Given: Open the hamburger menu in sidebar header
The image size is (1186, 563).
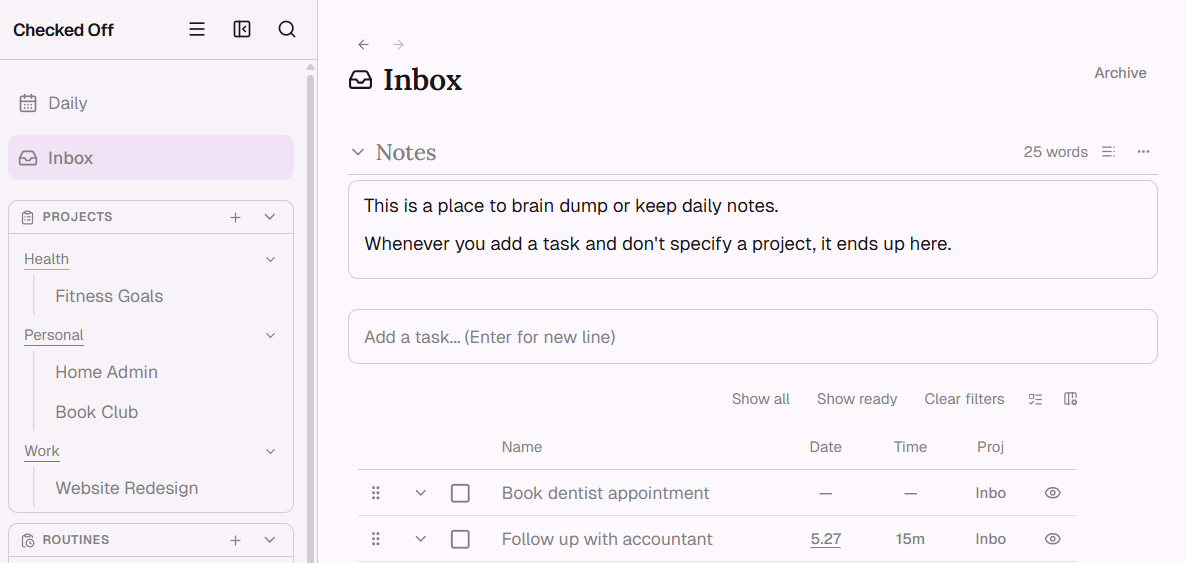Looking at the screenshot, I should coord(197,30).
